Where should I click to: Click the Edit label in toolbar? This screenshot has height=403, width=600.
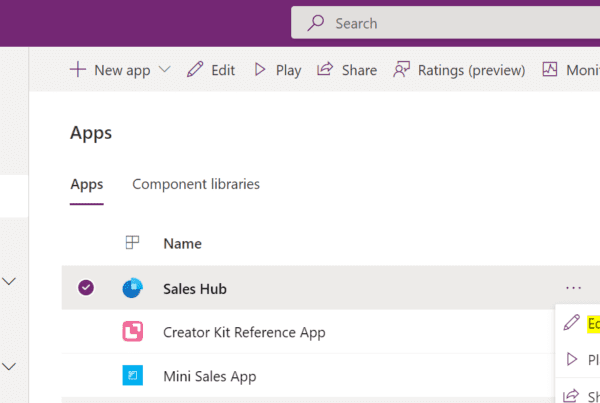tap(223, 70)
